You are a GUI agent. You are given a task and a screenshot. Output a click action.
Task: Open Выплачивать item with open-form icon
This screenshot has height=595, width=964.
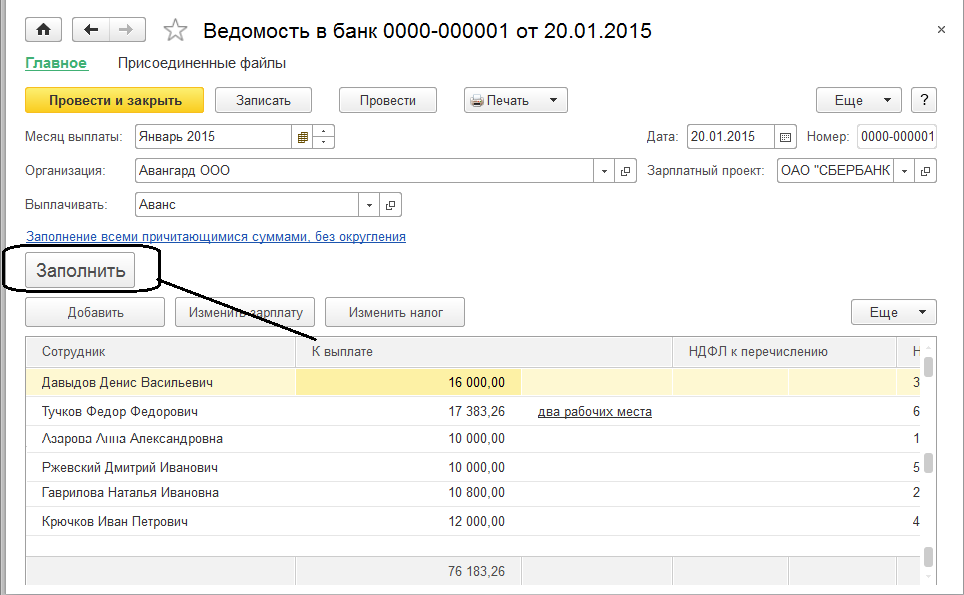pyautogui.click(x=390, y=205)
